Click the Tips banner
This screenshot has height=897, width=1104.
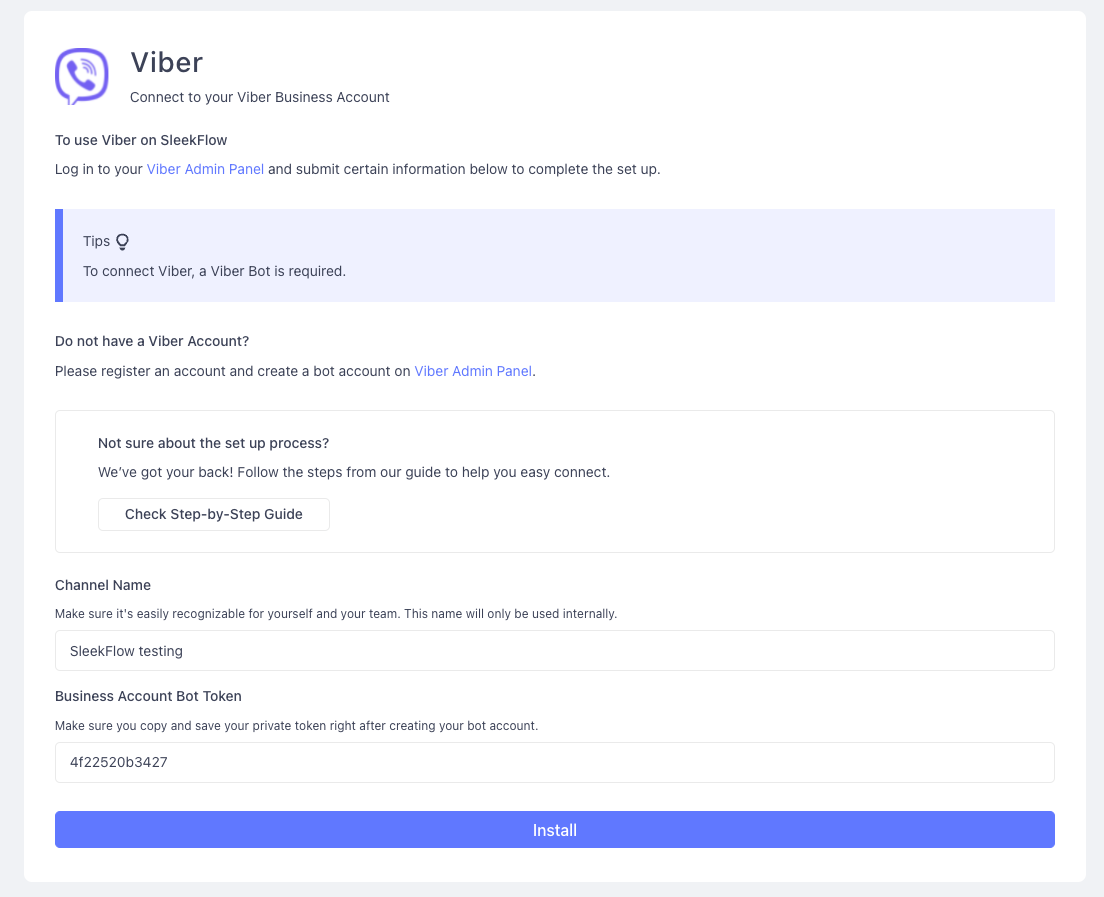555,255
